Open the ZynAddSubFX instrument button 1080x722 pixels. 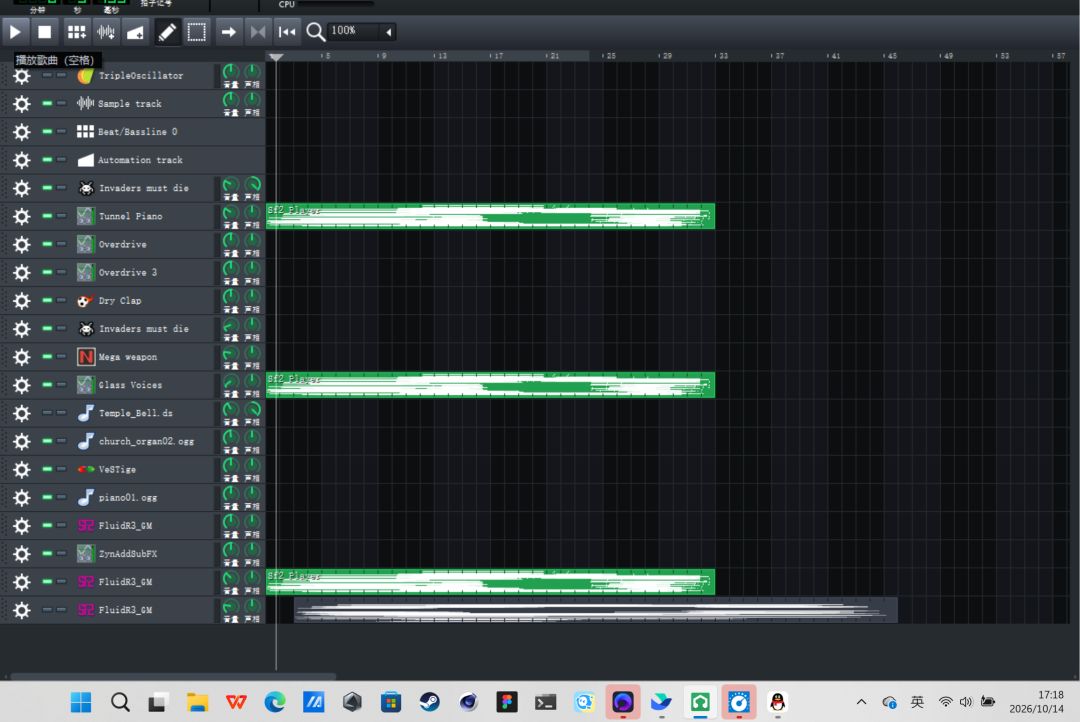coord(143,554)
